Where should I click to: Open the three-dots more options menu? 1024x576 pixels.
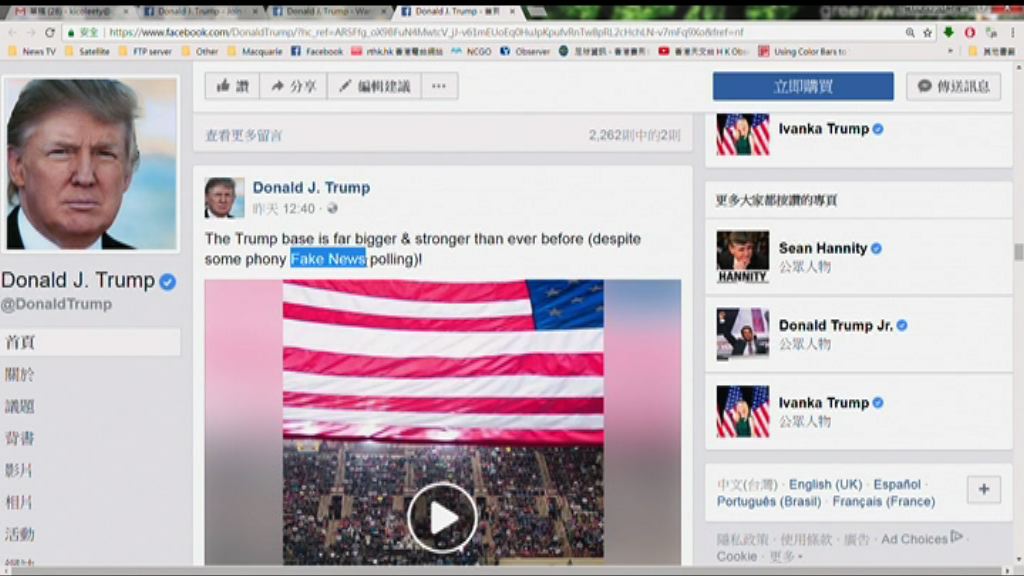pyautogui.click(x=438, y=86)
